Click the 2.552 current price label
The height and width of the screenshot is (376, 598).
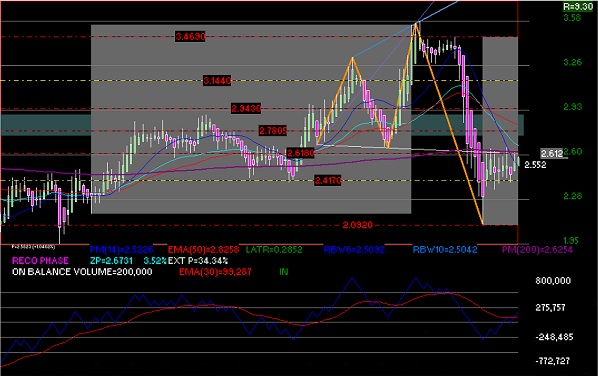(535, 165)
